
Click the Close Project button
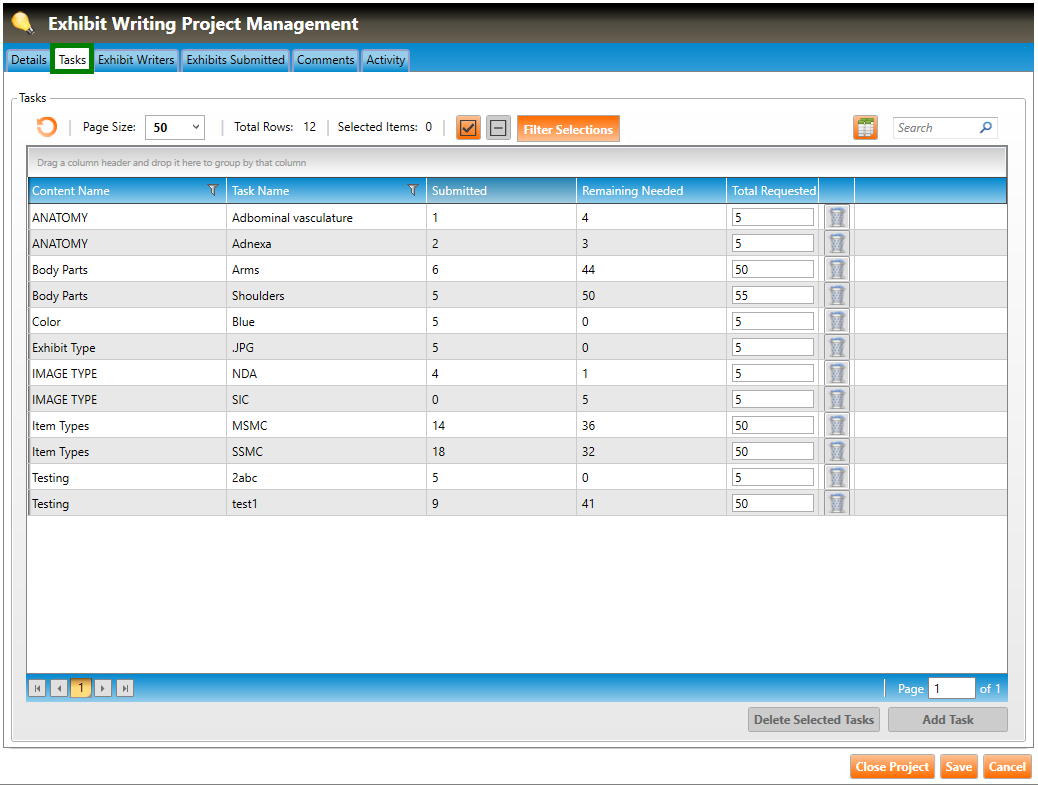[893, 767]
